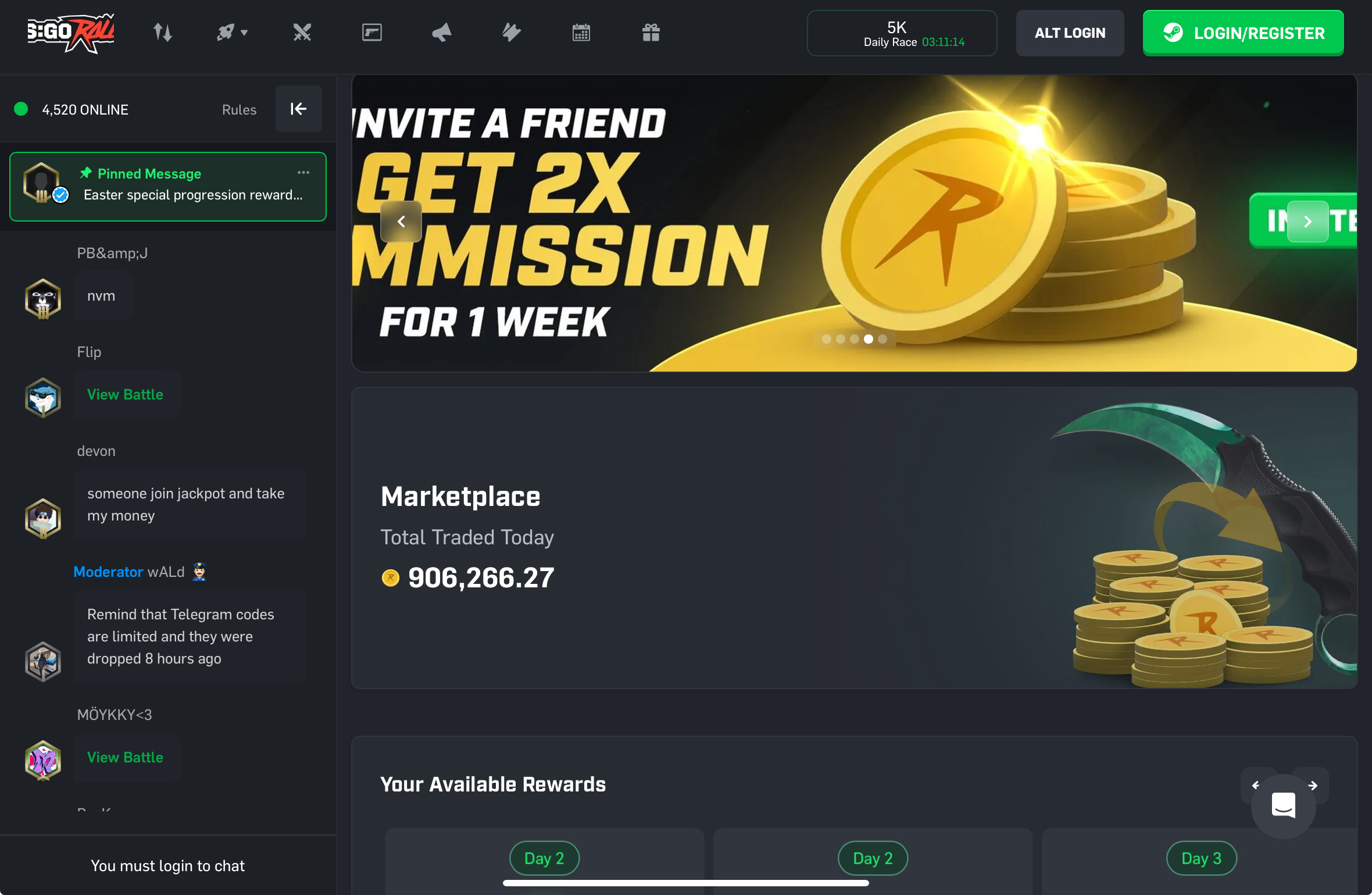Open the gift box rewards icon

[x=651, y=33]
